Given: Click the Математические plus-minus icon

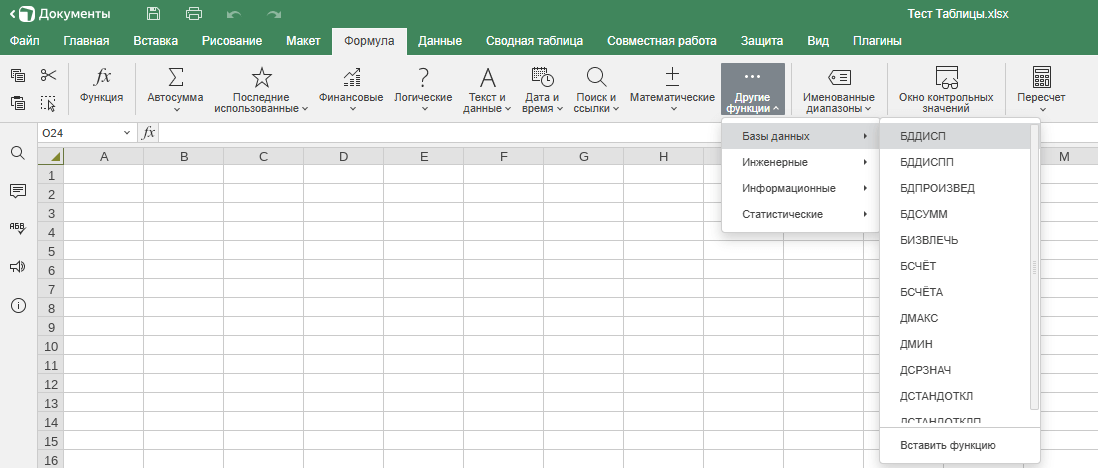Looking at the screenshot, I should (672, 77).
